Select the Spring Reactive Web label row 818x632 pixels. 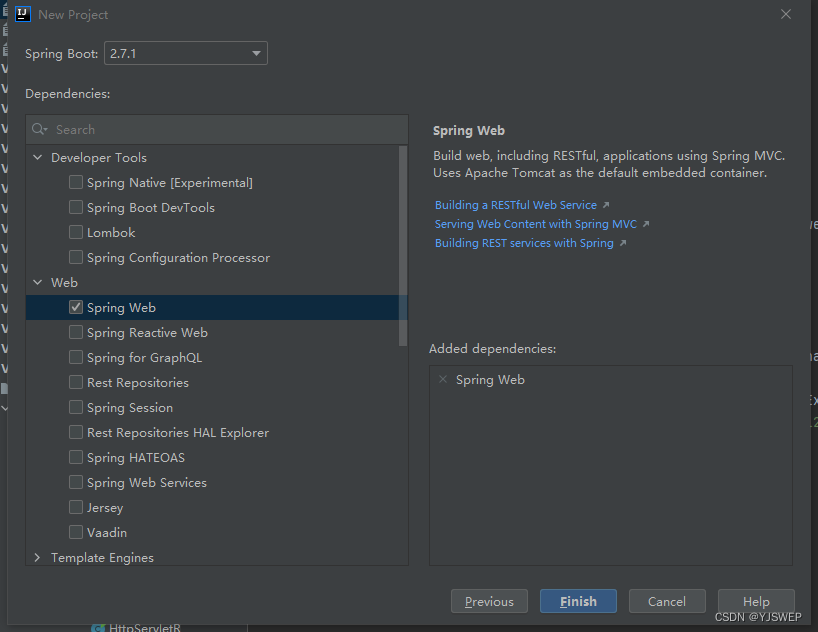(147, 332)
